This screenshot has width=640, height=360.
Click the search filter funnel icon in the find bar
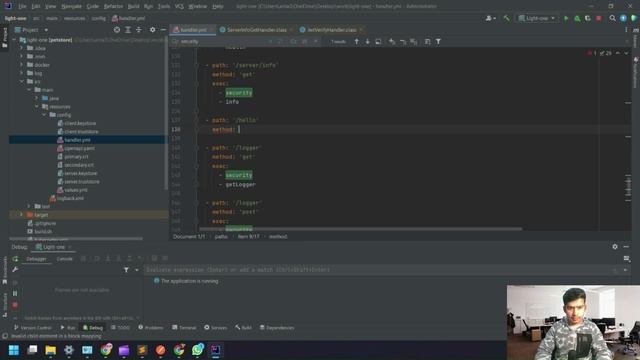(x=438, y=42)
